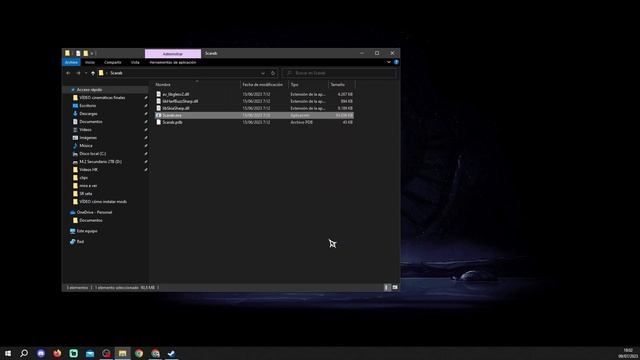This screenshot has height=360, width=640.
Task: Click quick access toolbar properties icon
Action: pyautogui.click(x=78, y=53)
